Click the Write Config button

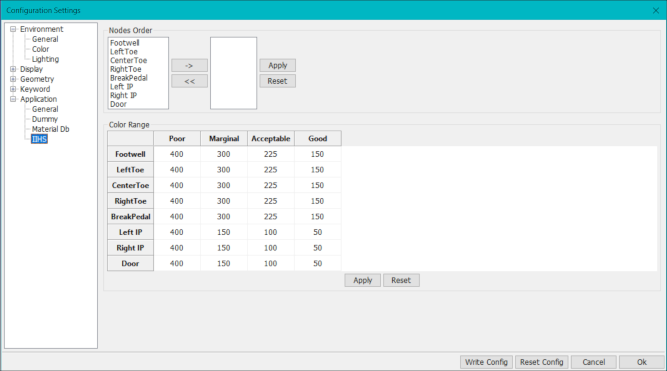[x=486, y=362]
